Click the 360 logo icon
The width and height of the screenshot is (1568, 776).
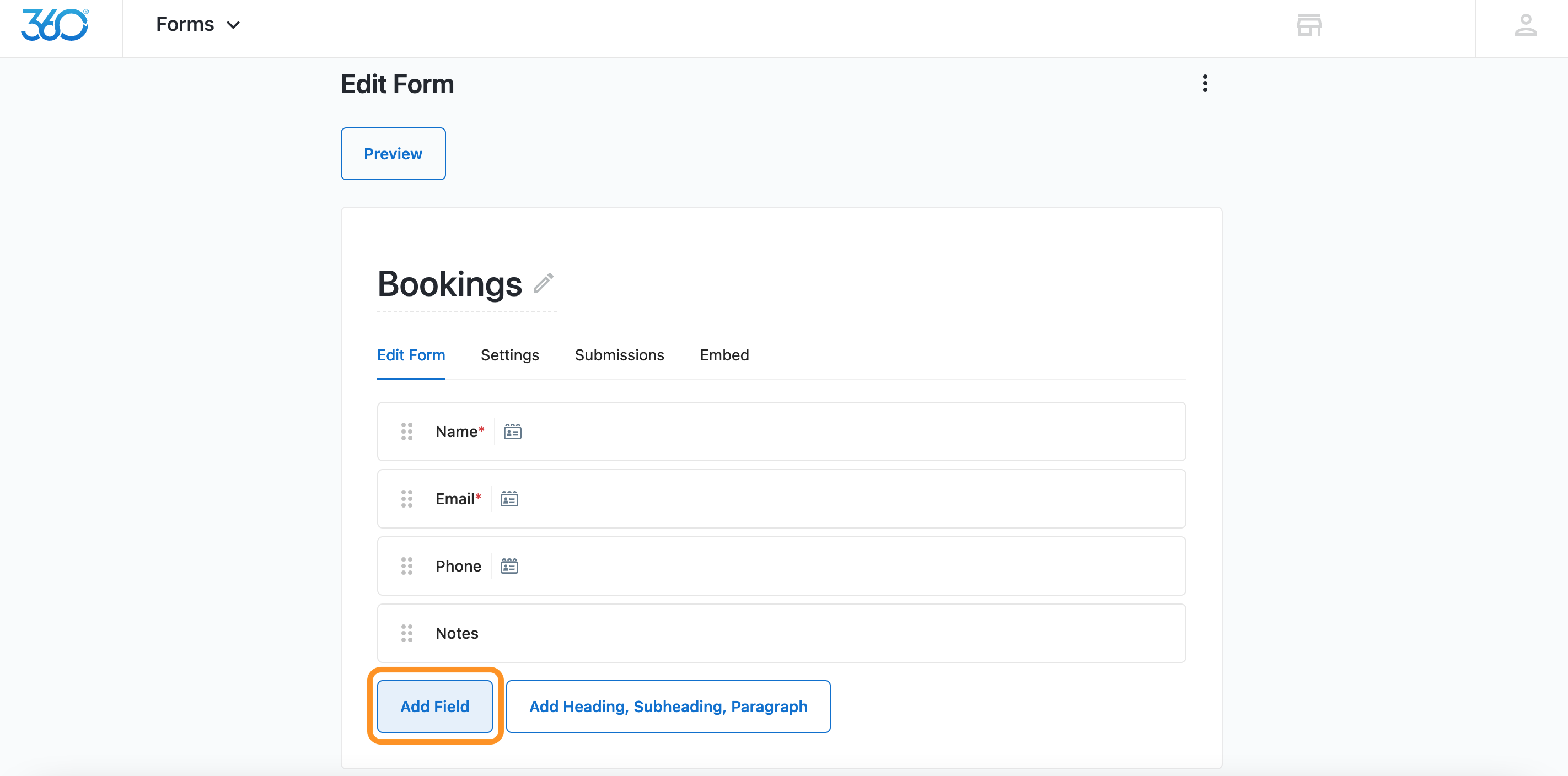point(55,25)
